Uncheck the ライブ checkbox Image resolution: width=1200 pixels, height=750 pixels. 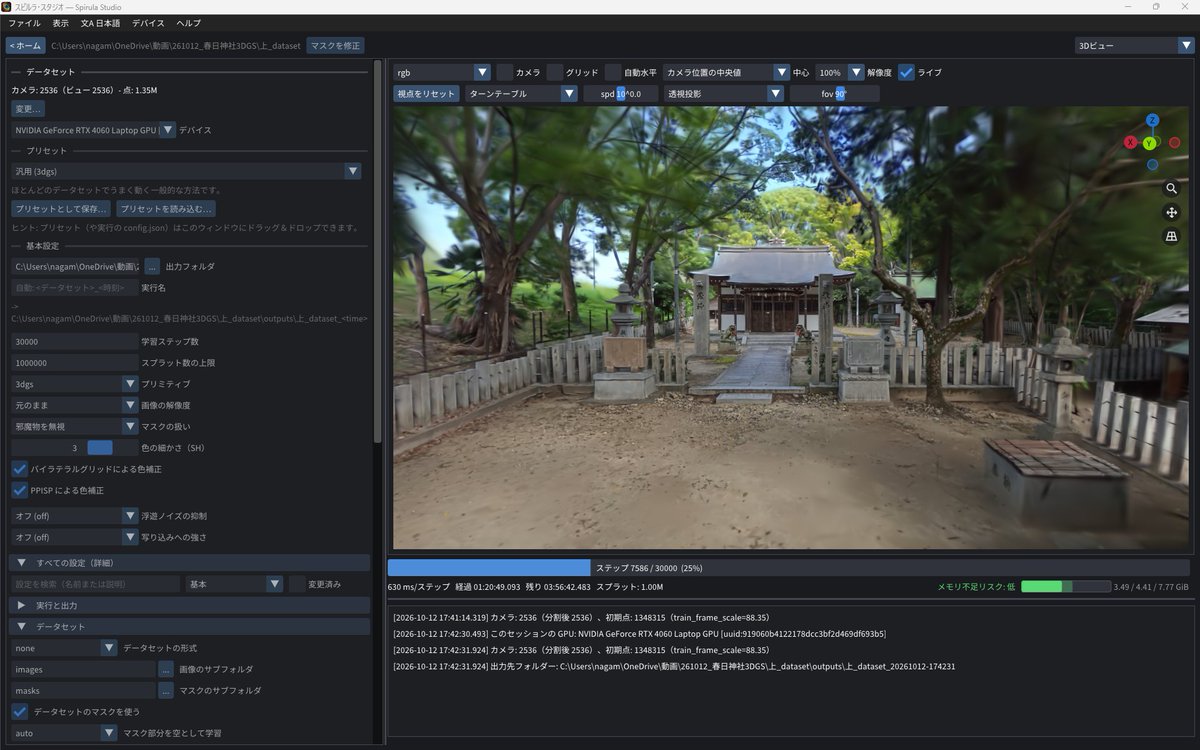coord(906,72)
